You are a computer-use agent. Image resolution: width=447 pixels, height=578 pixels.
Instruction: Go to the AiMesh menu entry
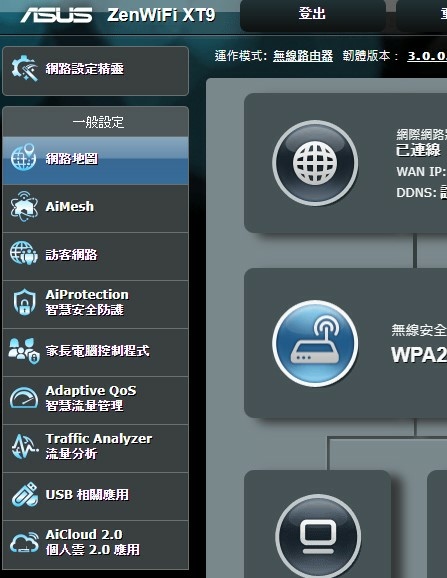tap(95, 209)
